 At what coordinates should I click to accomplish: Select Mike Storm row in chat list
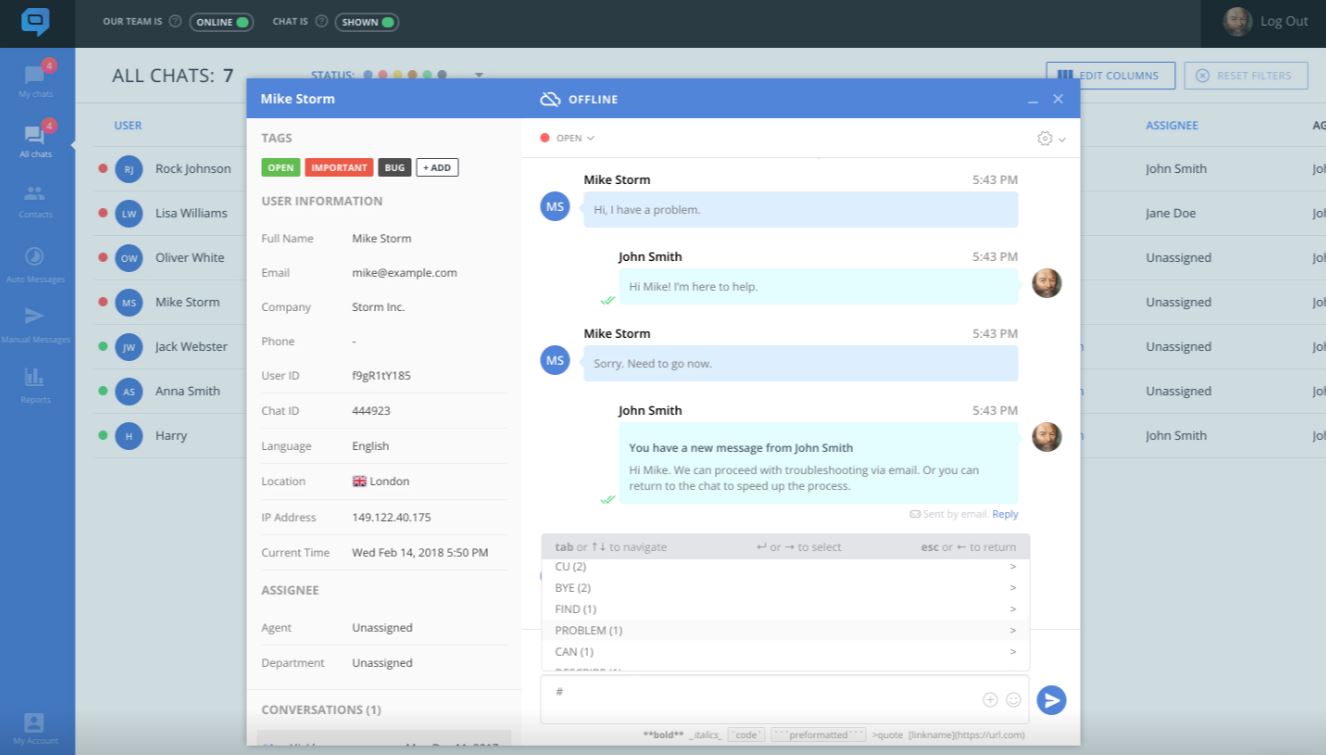(x=170, y=302)
